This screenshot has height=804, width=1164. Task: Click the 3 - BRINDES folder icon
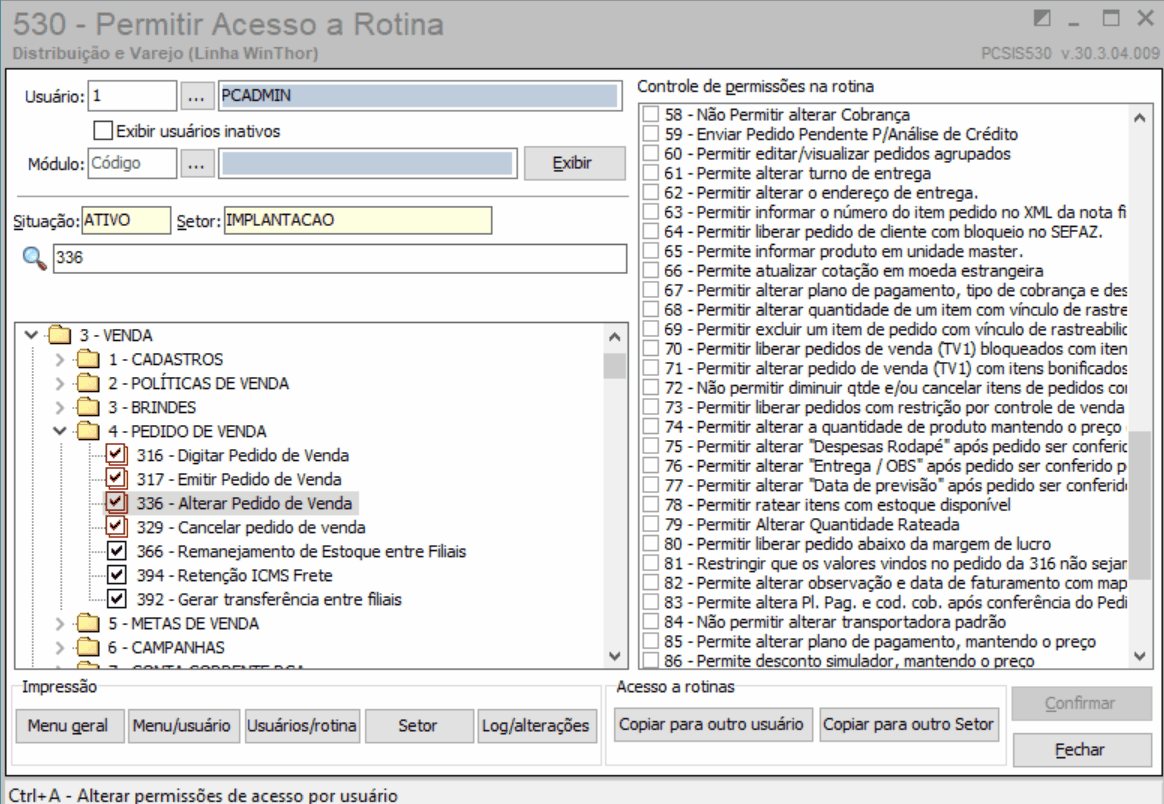pos(88,408)
